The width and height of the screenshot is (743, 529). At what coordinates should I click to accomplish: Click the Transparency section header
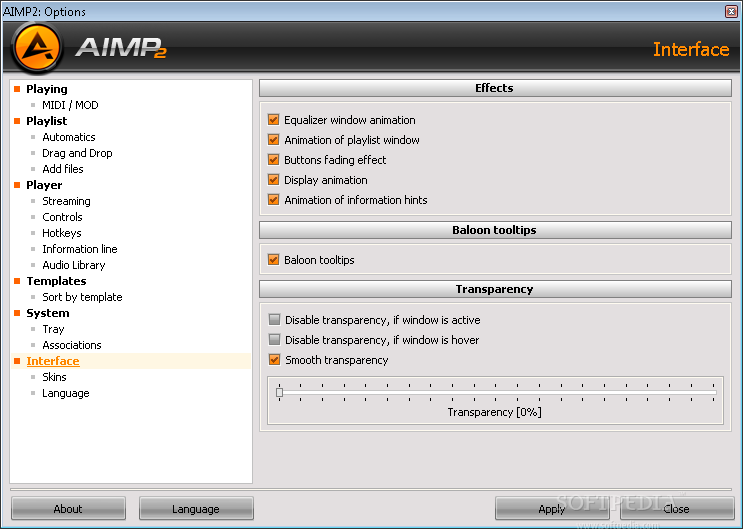click(x=495, y=289)
